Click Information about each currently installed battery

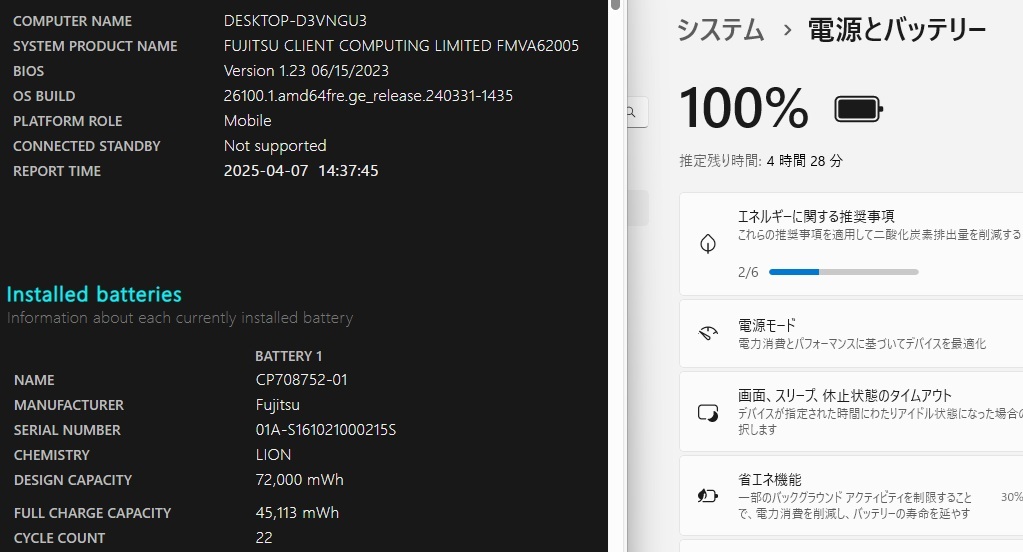pos(179,318)
